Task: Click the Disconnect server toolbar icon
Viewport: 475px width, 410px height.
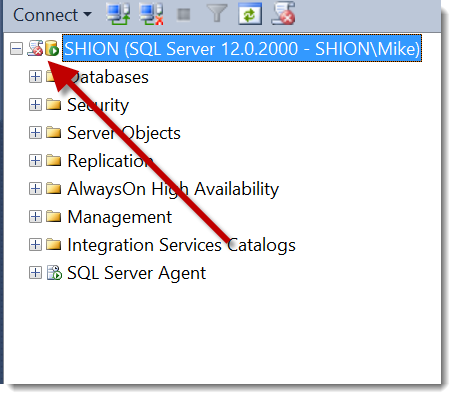Action: click(152, 14)
